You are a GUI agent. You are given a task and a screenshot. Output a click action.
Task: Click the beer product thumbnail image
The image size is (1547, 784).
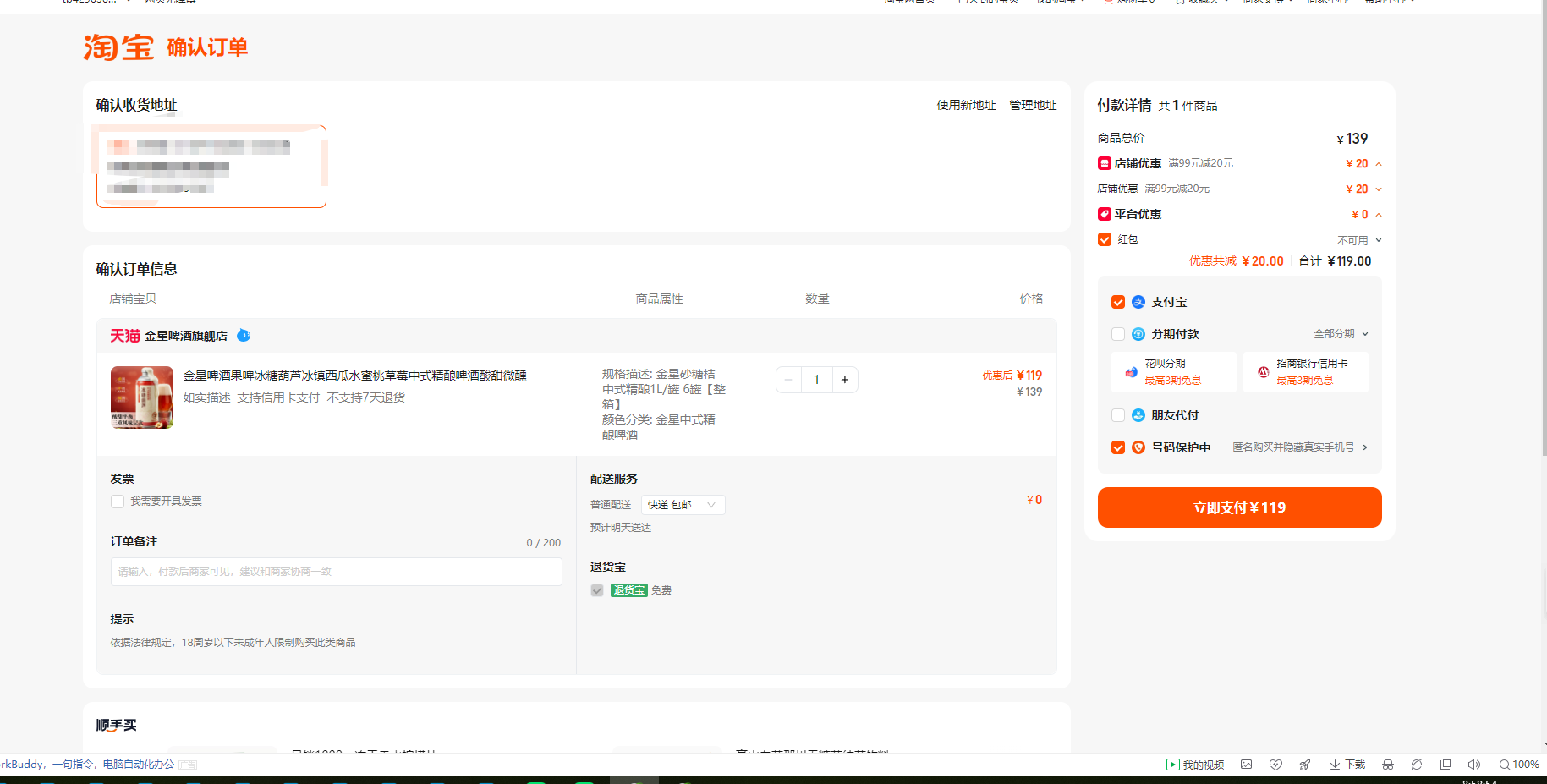pos(142,397)
